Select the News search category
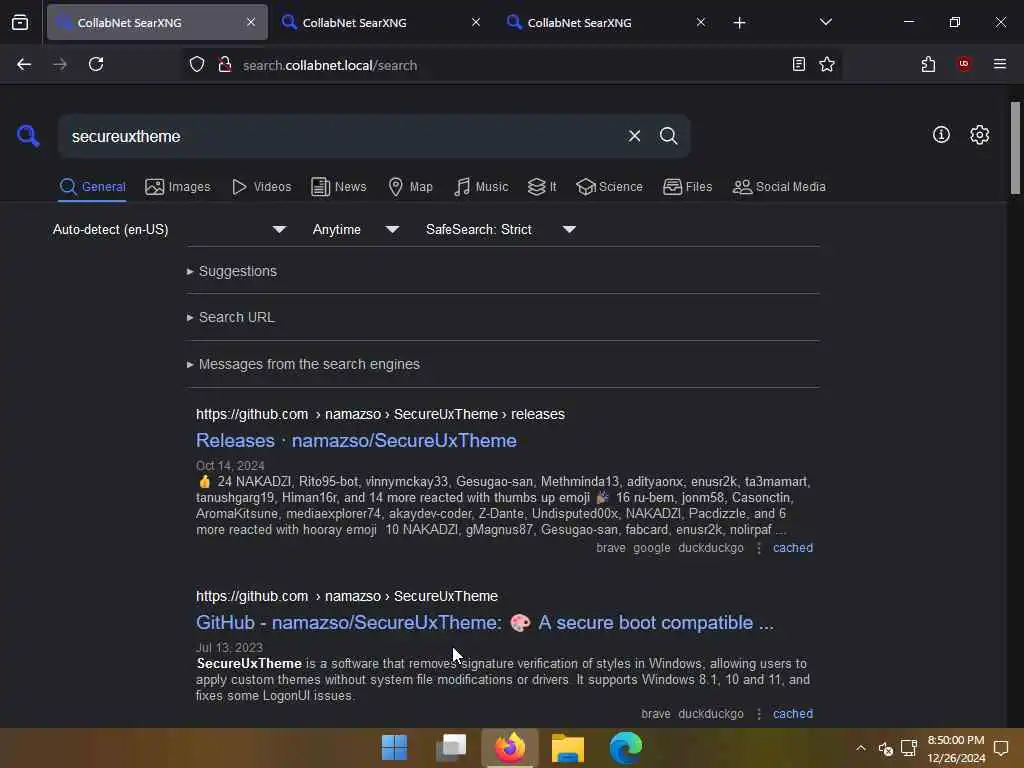 point(338,187)
